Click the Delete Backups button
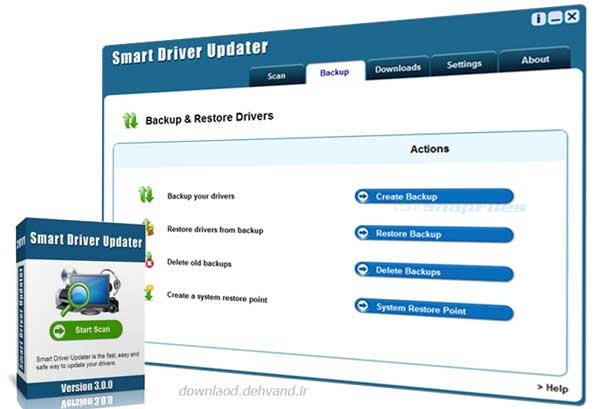600x409 pixels. [x=434, y=271]
